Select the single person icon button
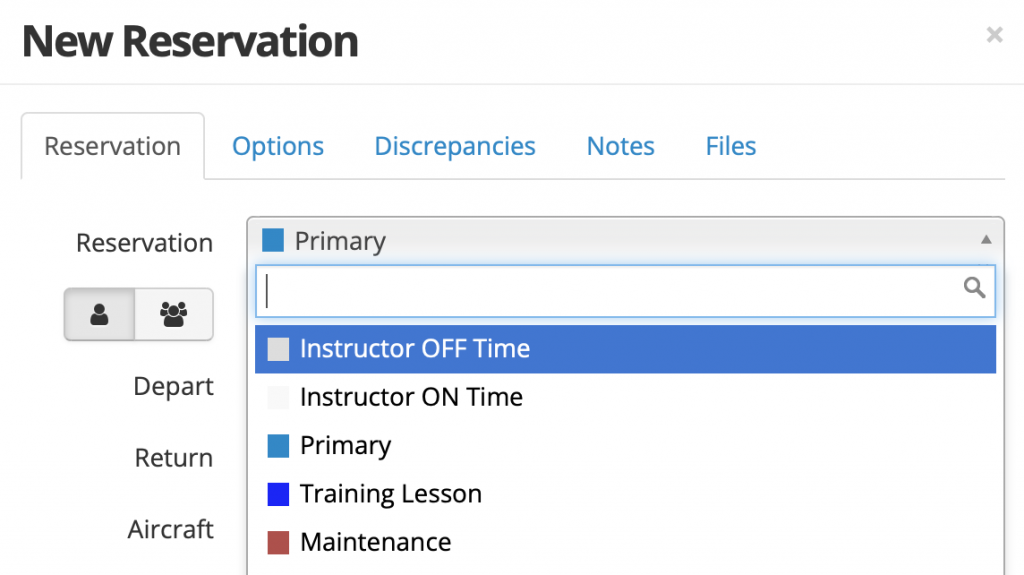Screen dimensions: 1024x575 (x=99, y=314)
